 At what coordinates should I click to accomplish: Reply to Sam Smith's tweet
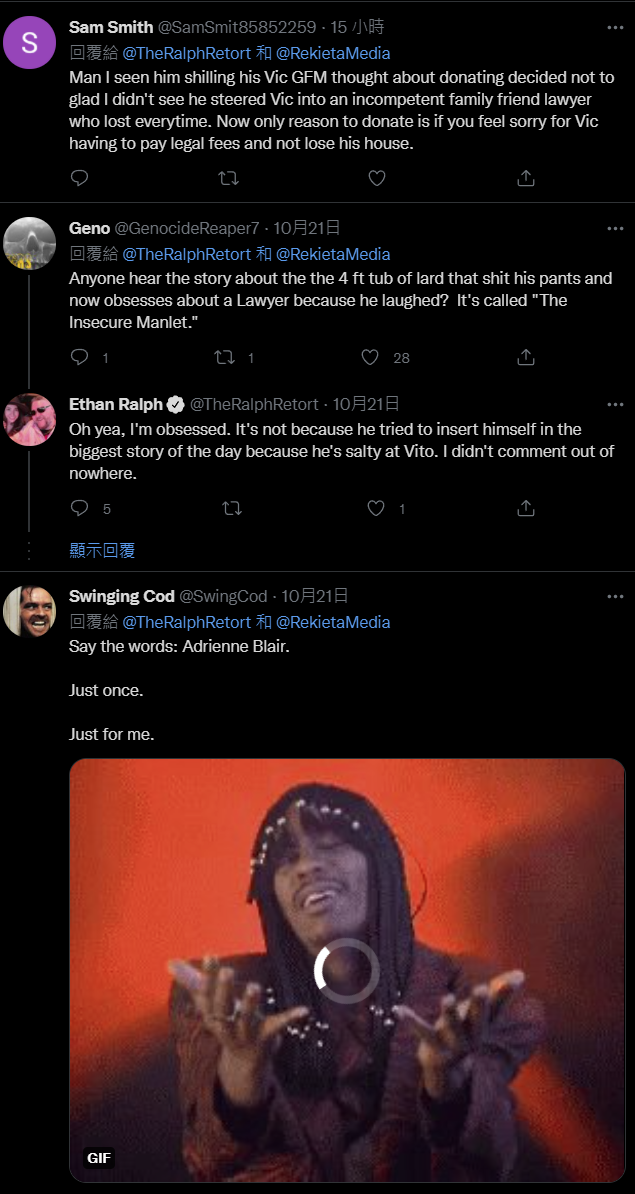(x=80, y=178)
